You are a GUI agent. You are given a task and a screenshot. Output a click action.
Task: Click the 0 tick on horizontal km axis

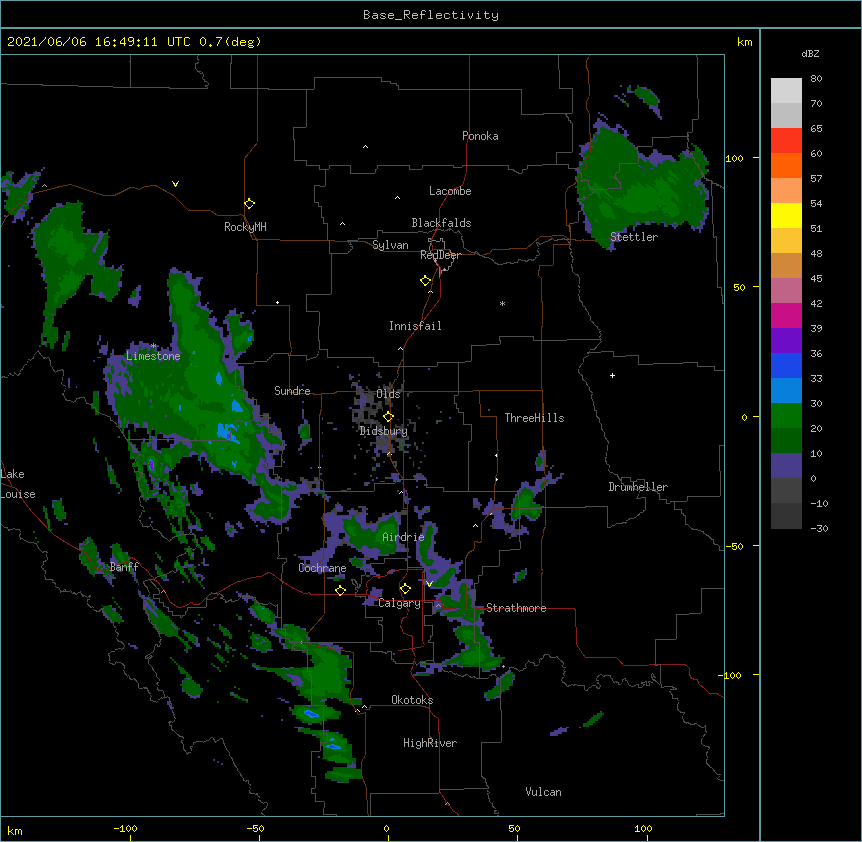(386, 828)
